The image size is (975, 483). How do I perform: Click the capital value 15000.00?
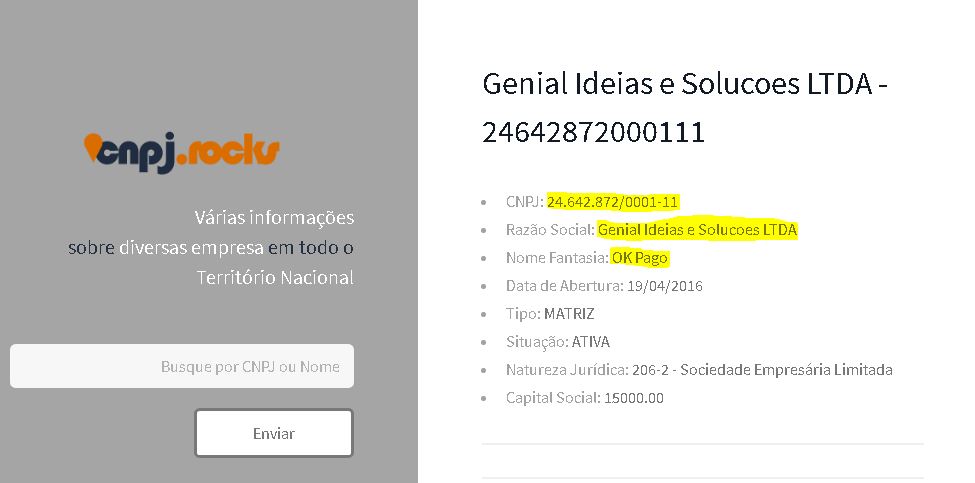[x=634, y=398]
